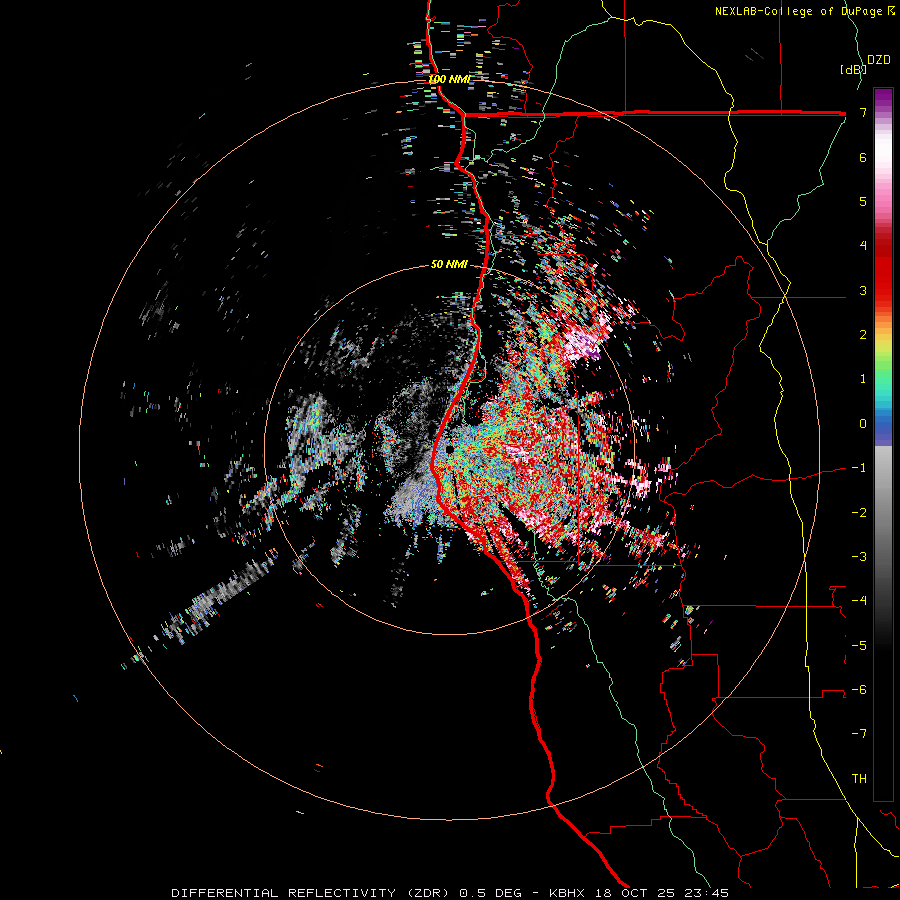Click the 50 NMI range ring label
The image size is (900, 900).
[x=449, y=264]
